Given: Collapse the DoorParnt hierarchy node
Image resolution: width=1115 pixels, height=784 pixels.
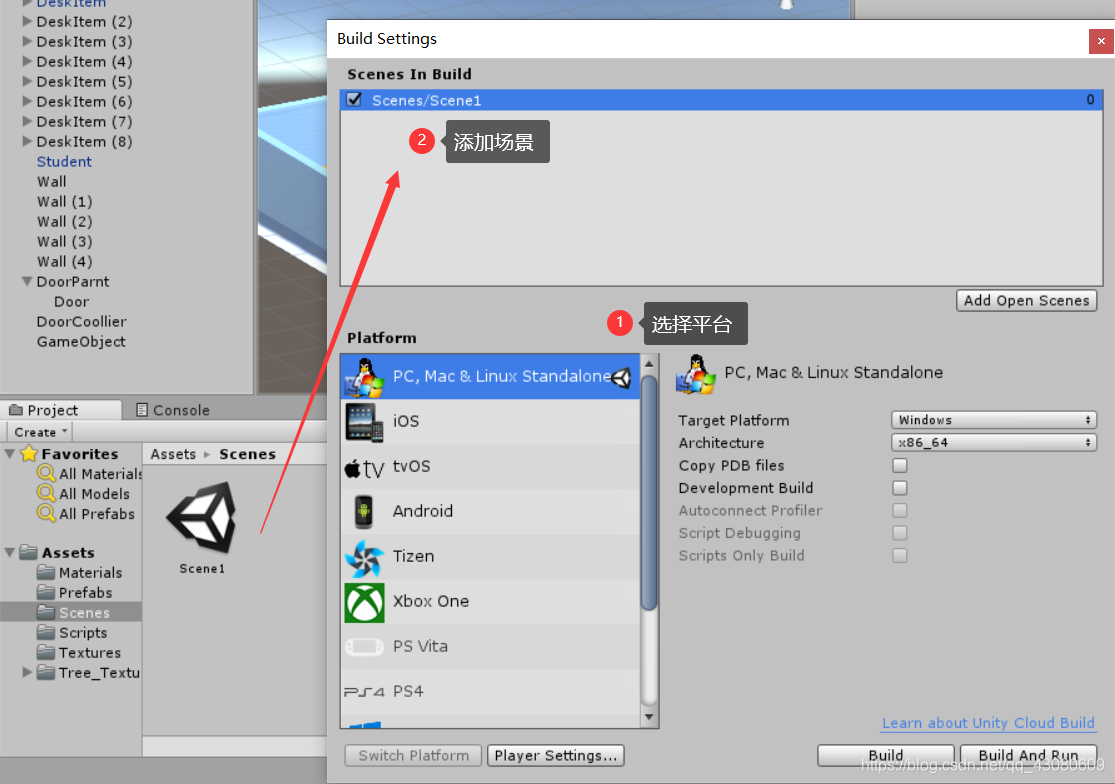Looking at the screenshot, I should [x=27, y=281].
